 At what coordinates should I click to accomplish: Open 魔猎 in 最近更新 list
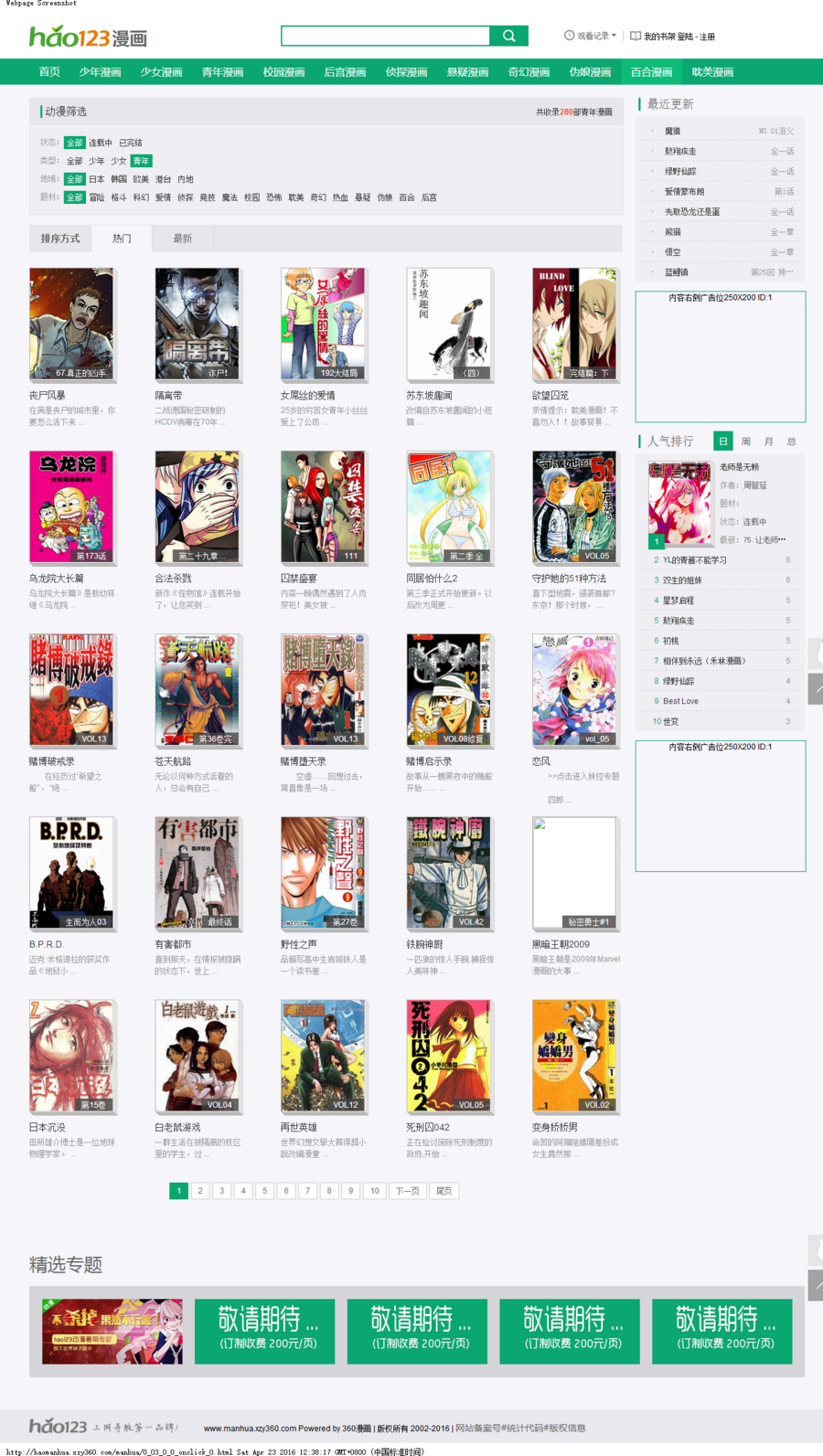[672, 131]
